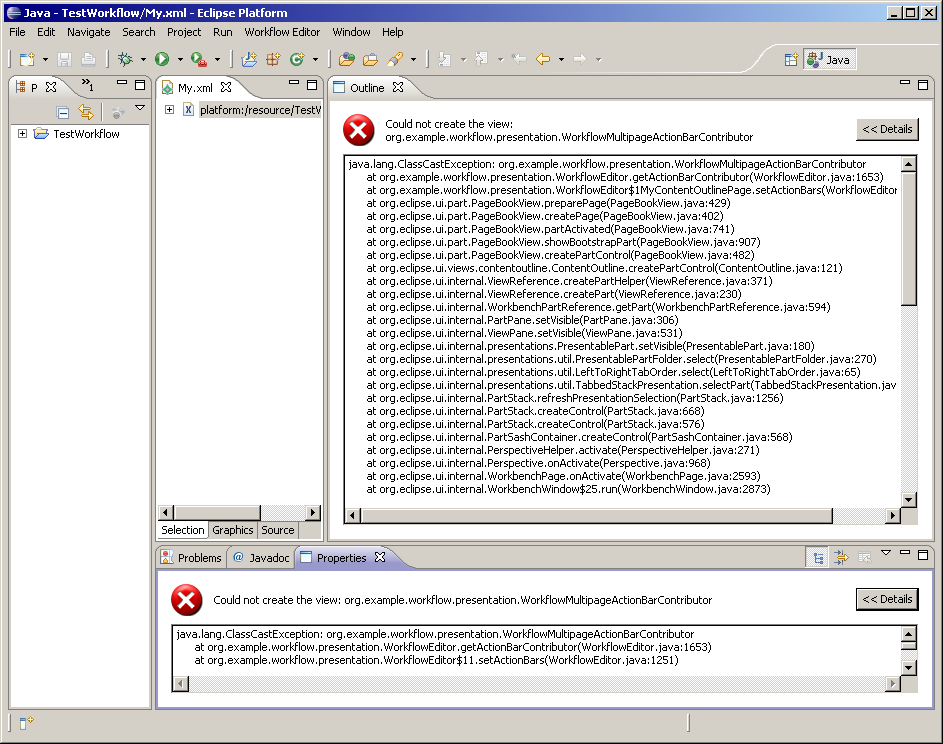Toggle Show Advanced Properties in Properties view
This screenshot has height=744, width=943.
[841, 558]
